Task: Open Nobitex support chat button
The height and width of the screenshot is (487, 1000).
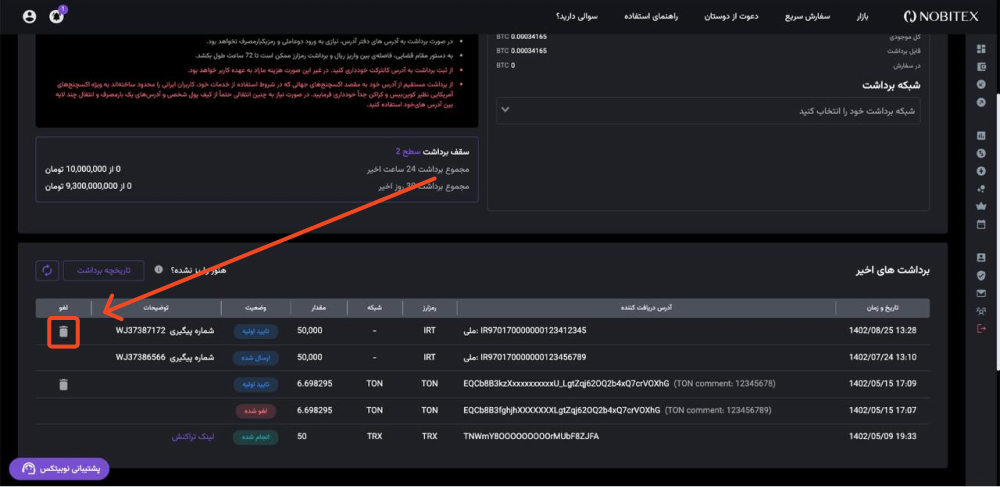Action: 59,469
